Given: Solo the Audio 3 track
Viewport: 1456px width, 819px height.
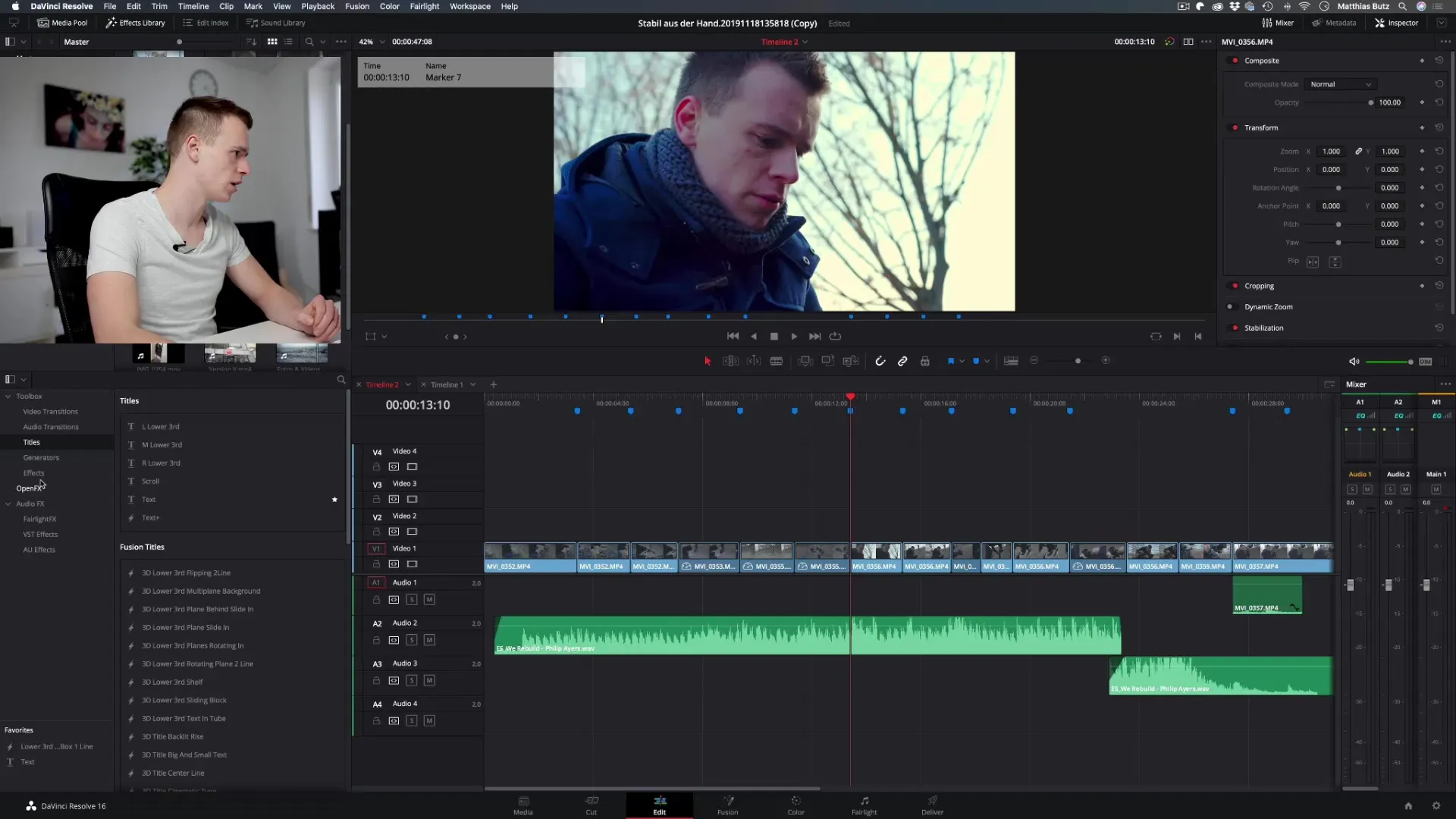Looking at the screenshot, I should [411, 680].
